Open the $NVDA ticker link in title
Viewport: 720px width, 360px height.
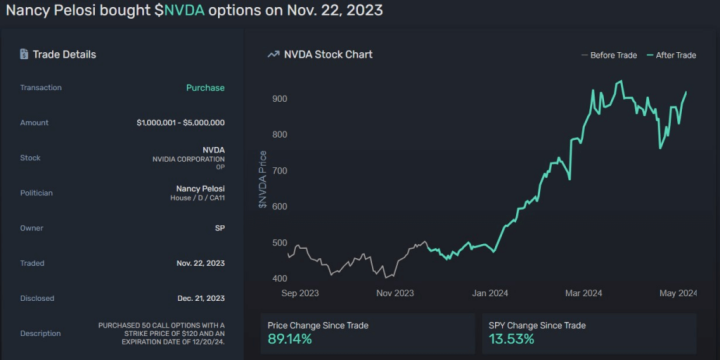point(179,11)
